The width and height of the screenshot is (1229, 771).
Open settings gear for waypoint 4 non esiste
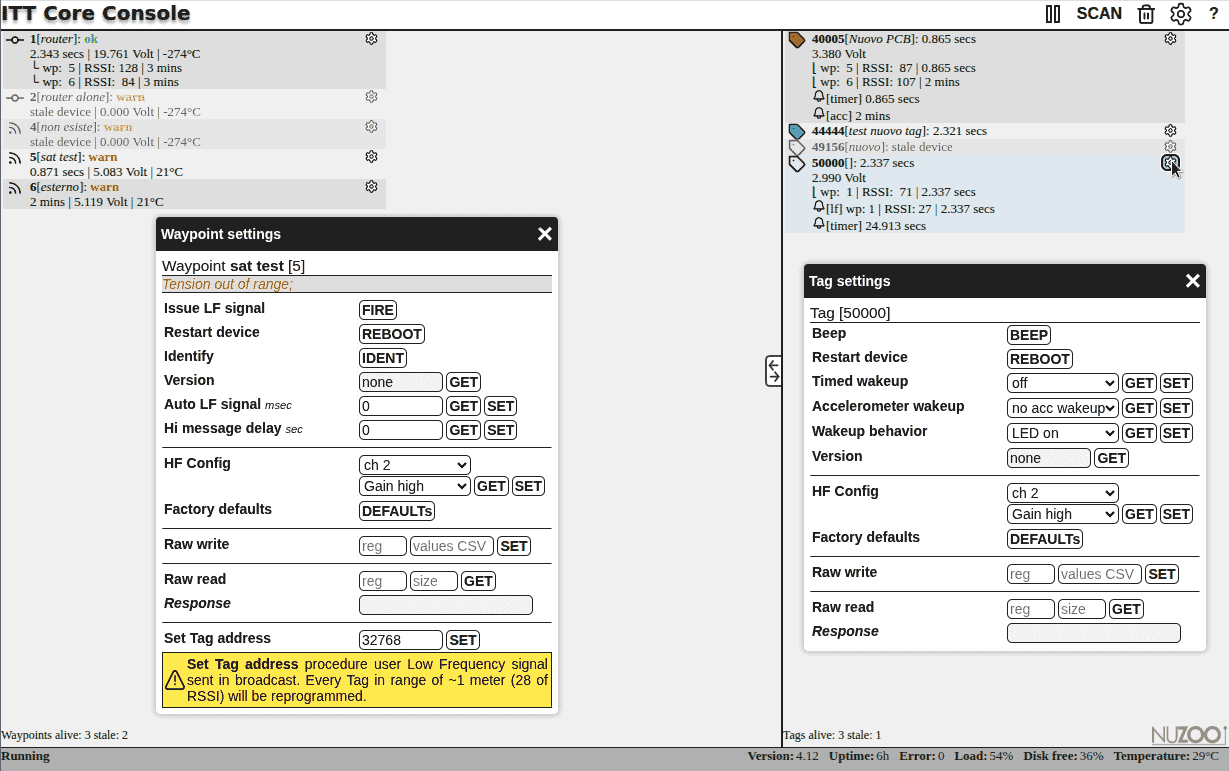pos(371,127)
